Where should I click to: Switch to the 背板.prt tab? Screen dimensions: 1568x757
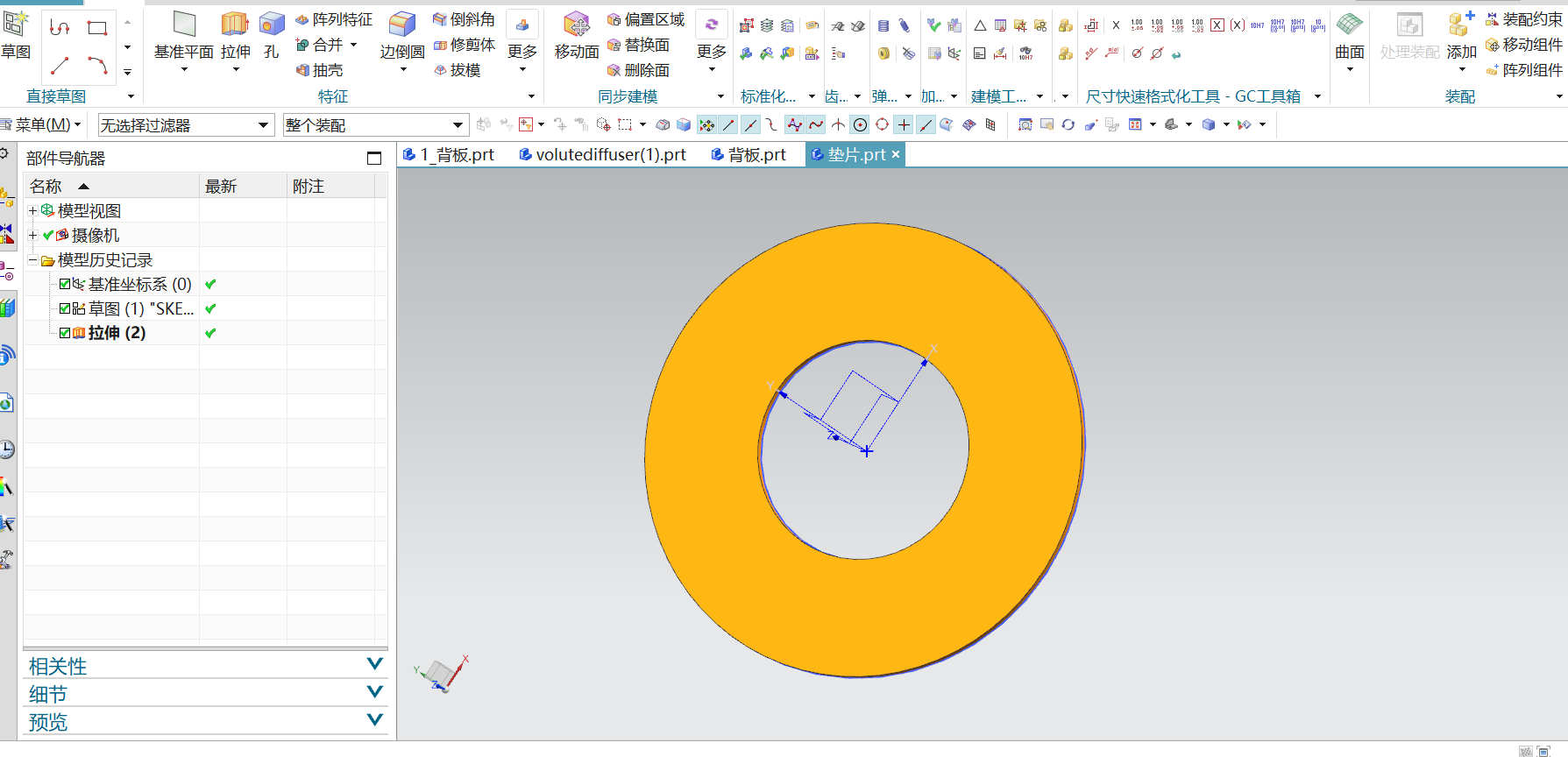749,154
